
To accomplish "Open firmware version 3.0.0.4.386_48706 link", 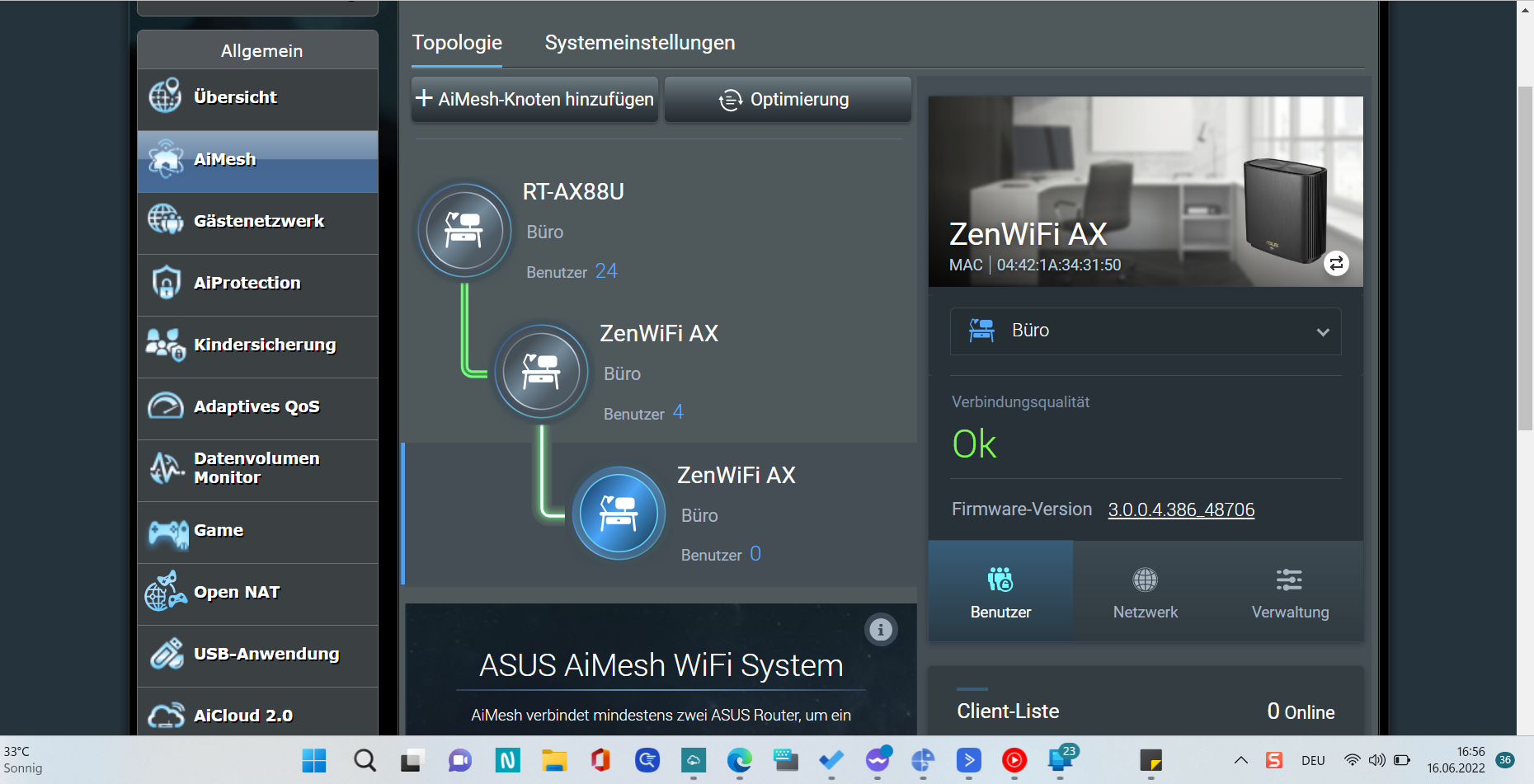I will [x=1181, y=509].
